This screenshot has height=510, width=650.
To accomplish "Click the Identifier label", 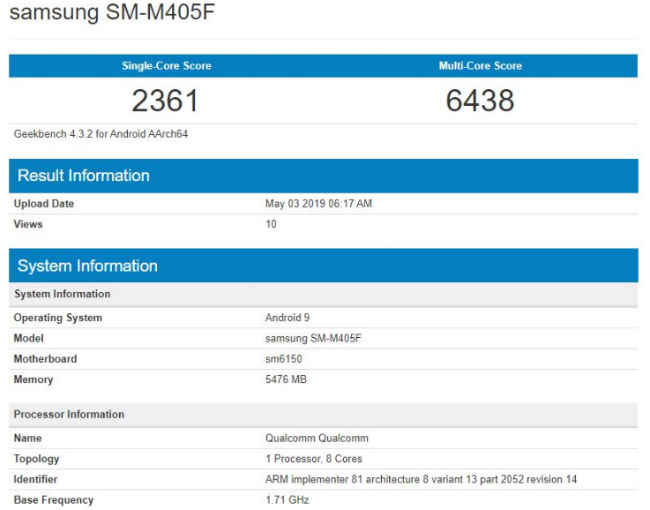I will click(36, 480).
